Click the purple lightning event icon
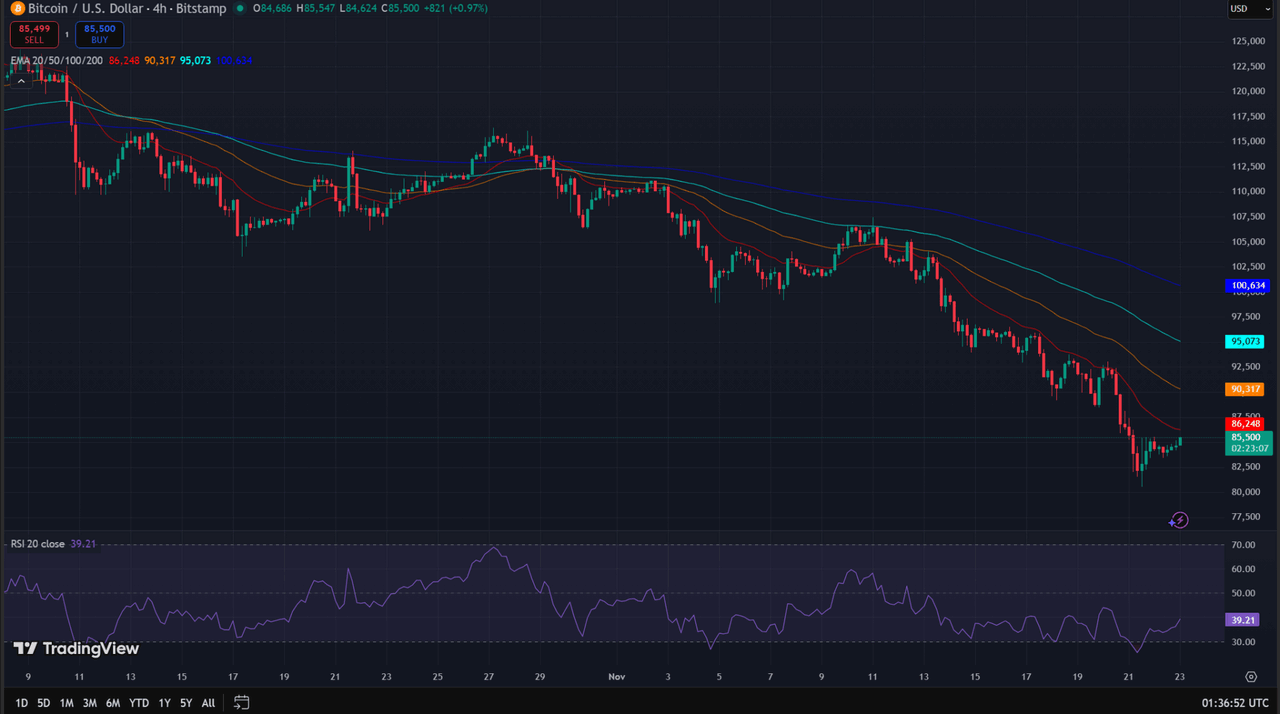 [x=1179, y=520]
